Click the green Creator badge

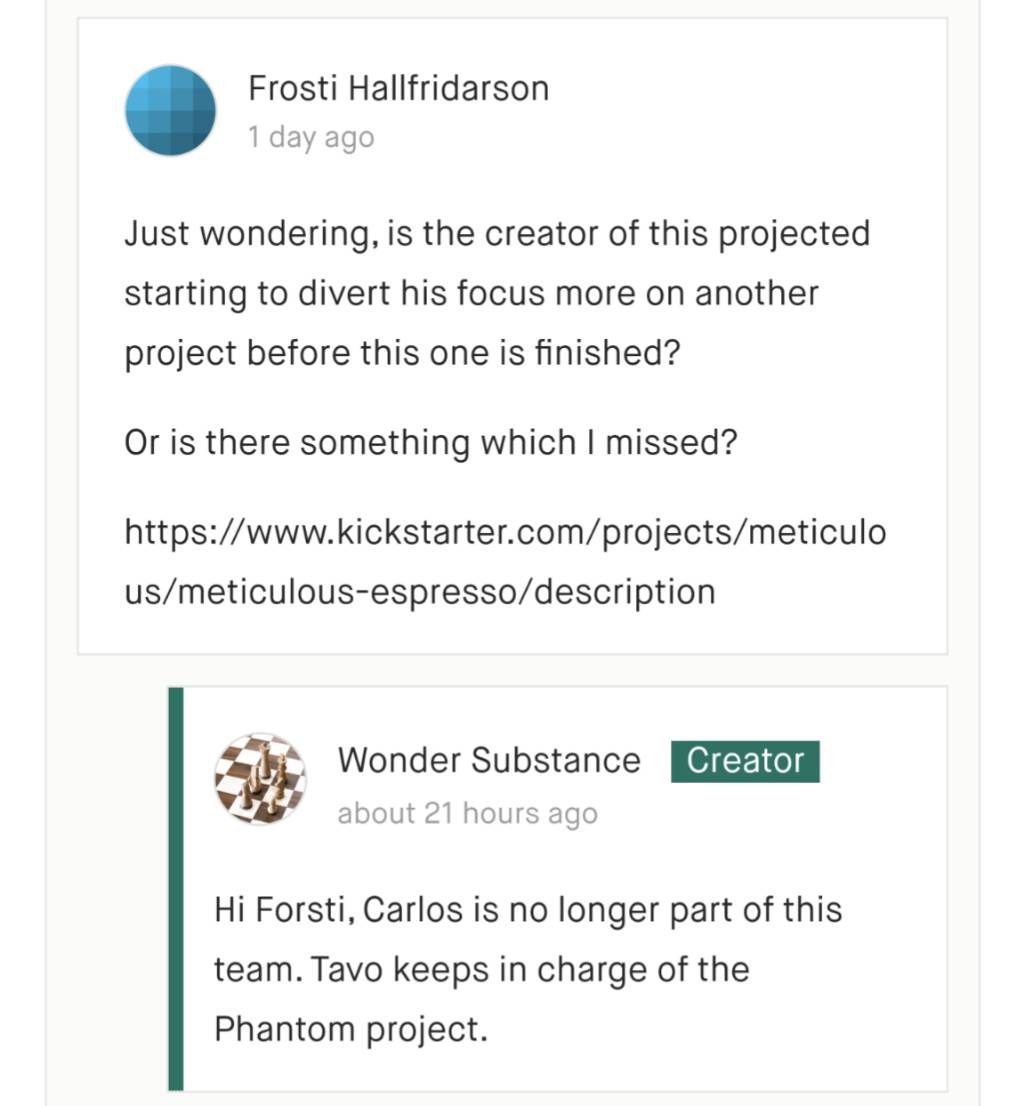[x=745, y=761]
